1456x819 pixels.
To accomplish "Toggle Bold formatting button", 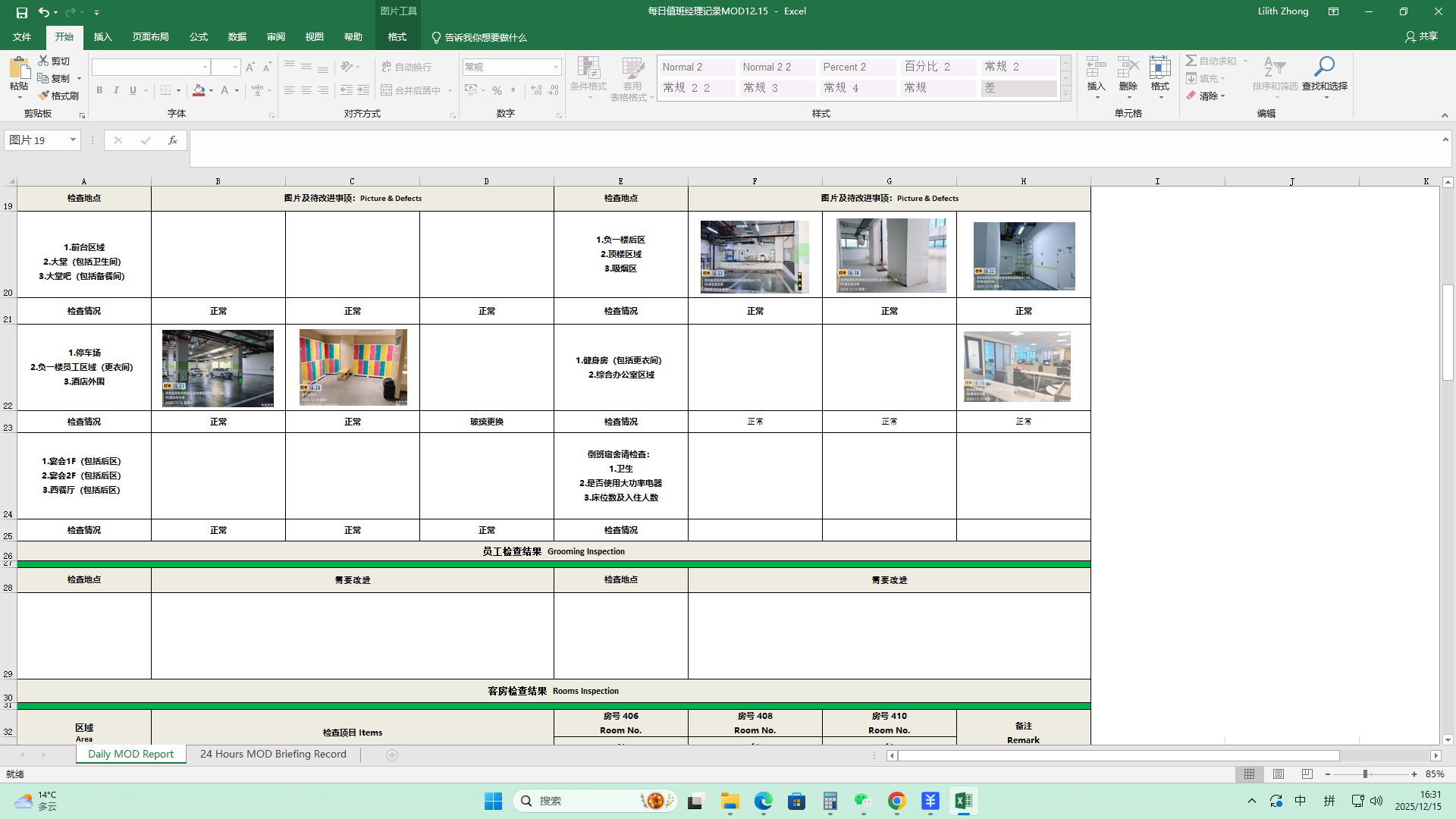I will [x=99, y=90].
